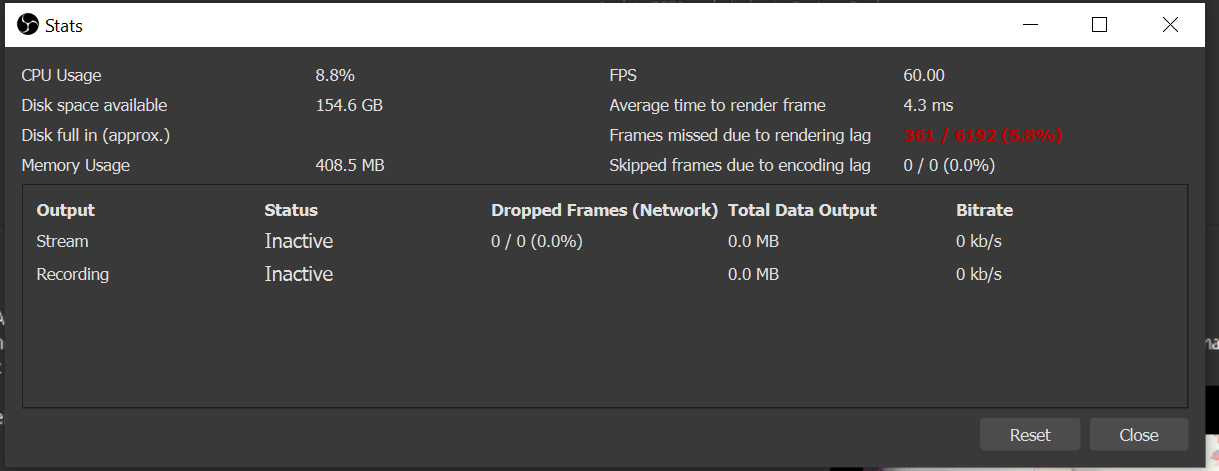The width and height of the screenshot is (1219, 471).
Task: Click the Disk space available value
Action: click(349, 105)
